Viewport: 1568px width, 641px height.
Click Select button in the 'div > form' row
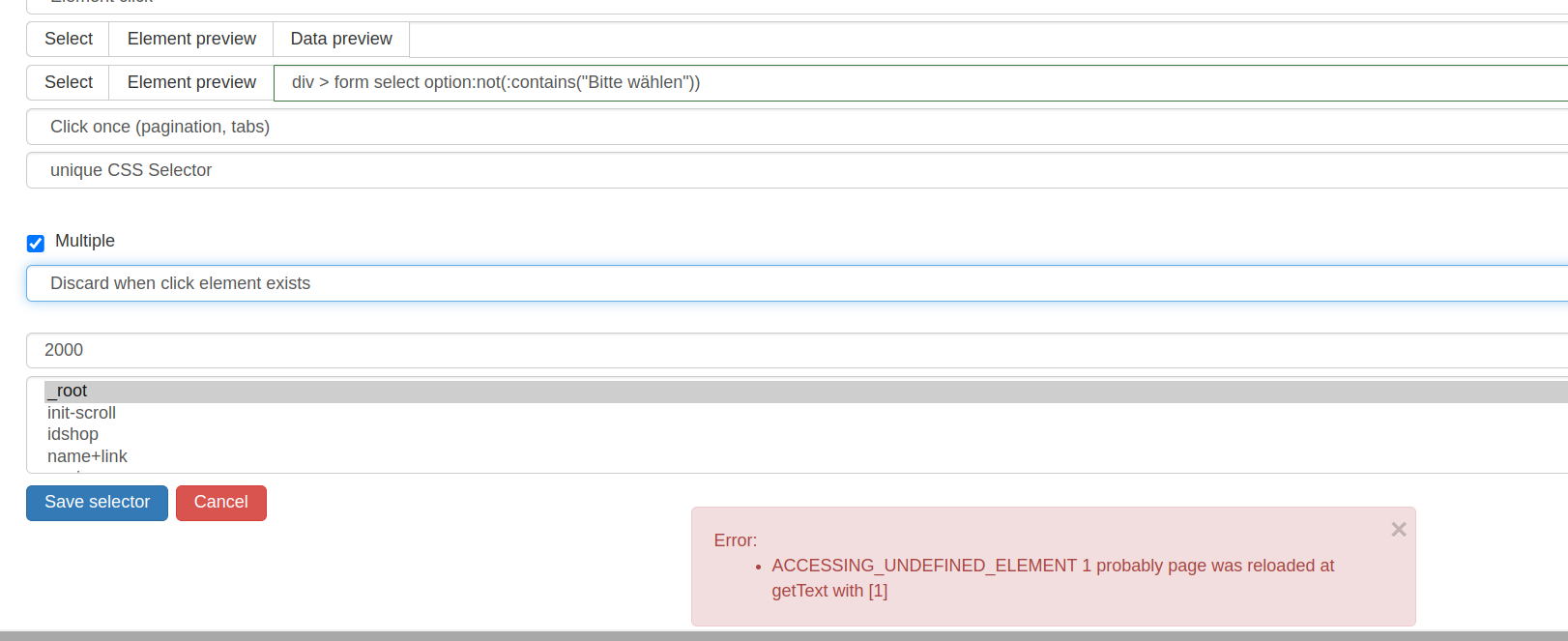(x=68, y=83)
